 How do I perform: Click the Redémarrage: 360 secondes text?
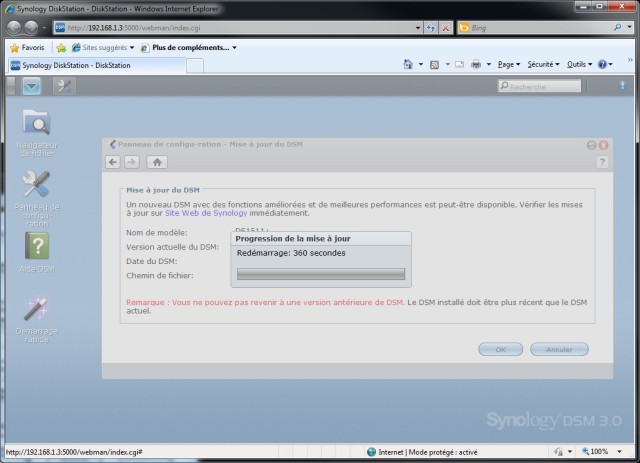pyautogui.click(x=291, y=253)
